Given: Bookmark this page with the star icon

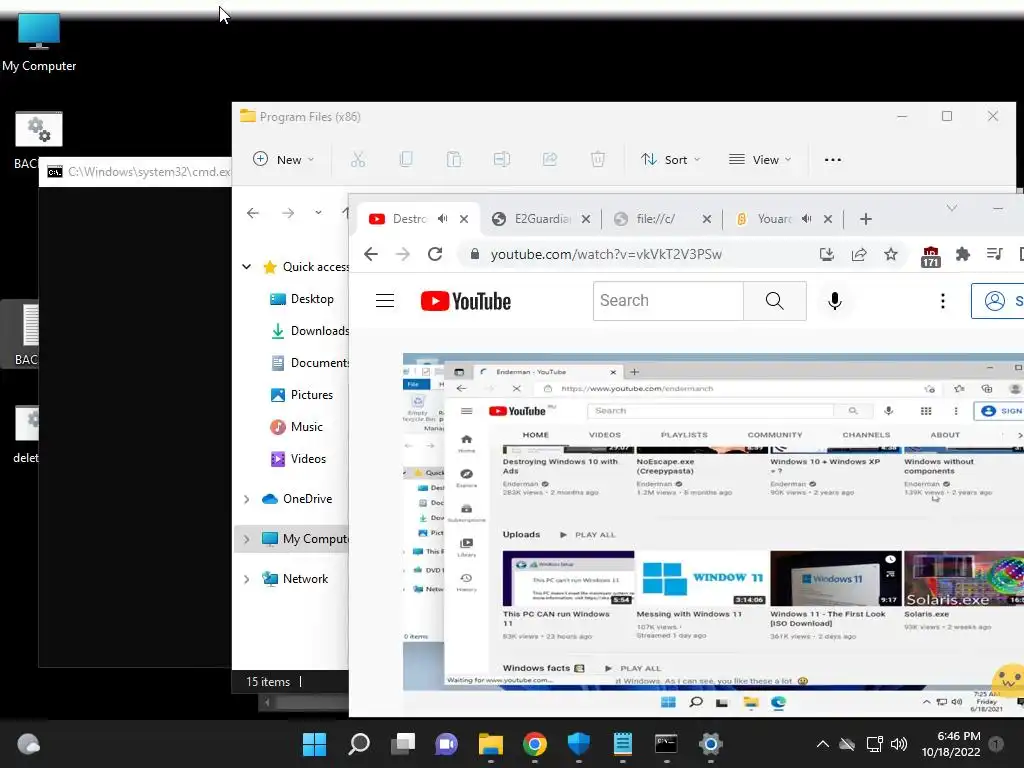Looking at the screenshot, I should pyautogui.click(x=891, y=254).
